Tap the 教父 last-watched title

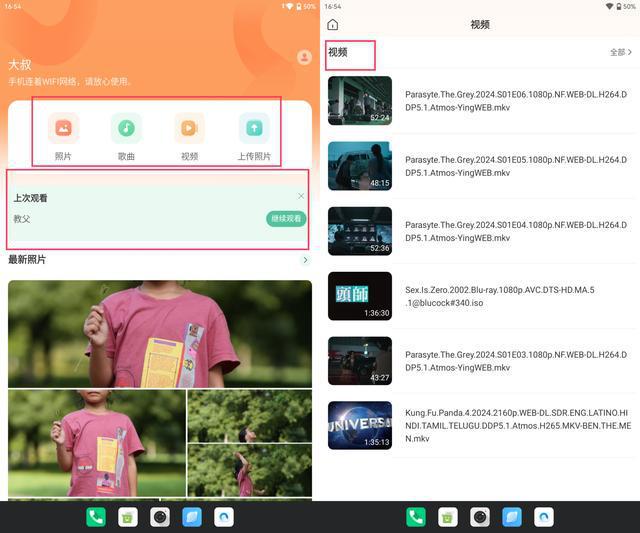22,219
